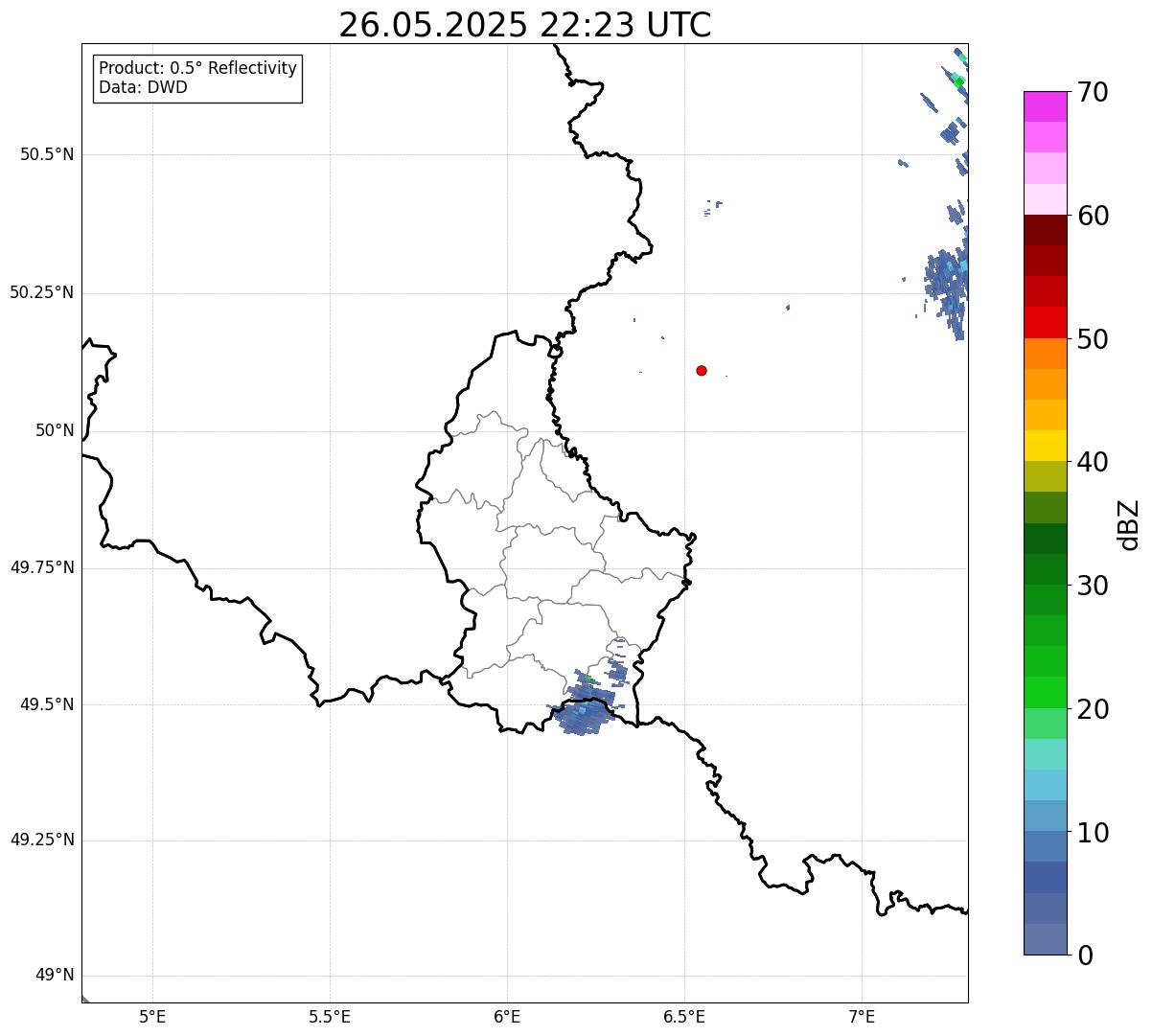This screenshot has width=1152, height=1036.
Task: Click the 6.5°E longitude label
Action: [684, 1016]
